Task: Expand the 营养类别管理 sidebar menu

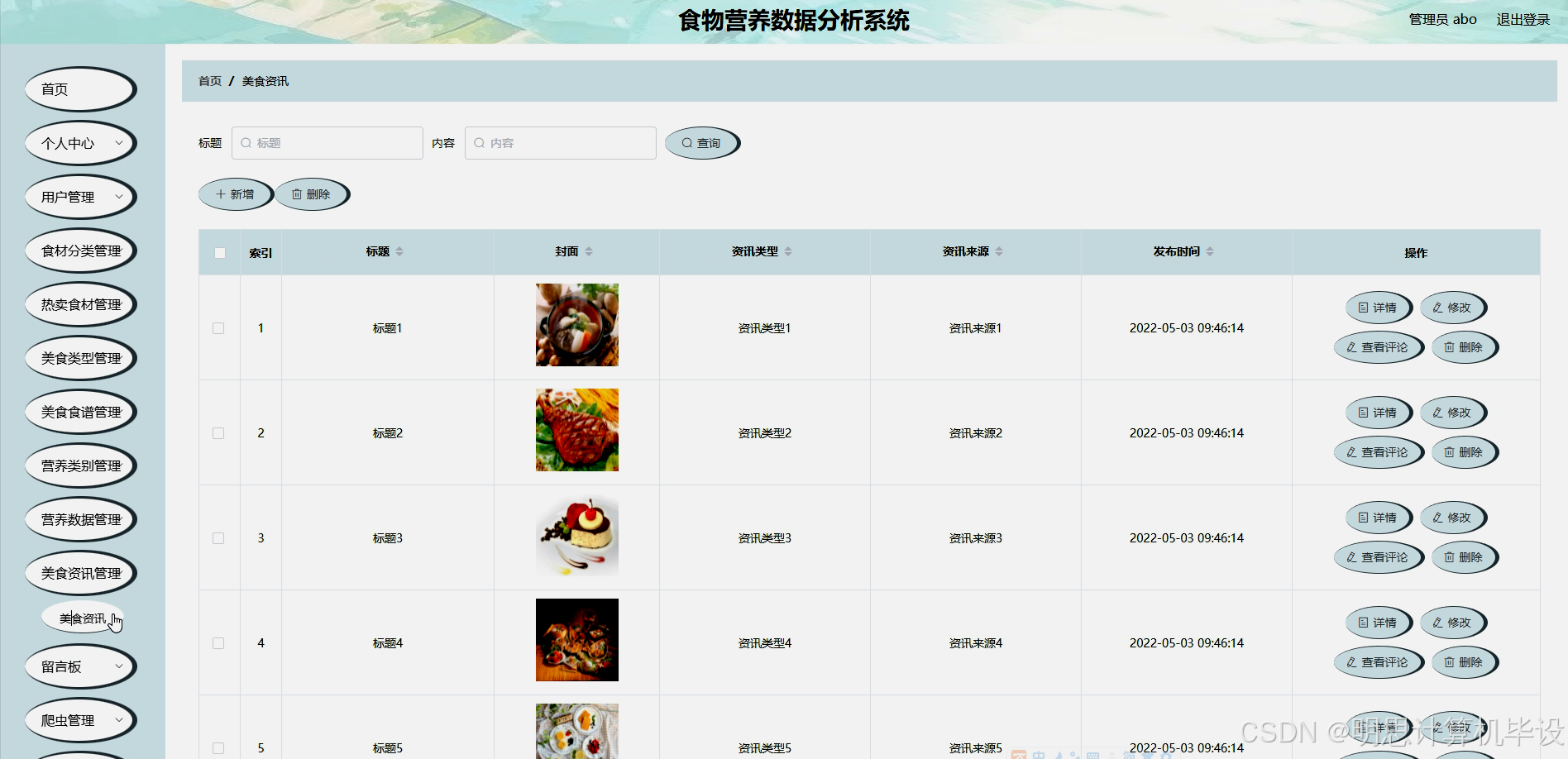Action: tap(79, 465)
